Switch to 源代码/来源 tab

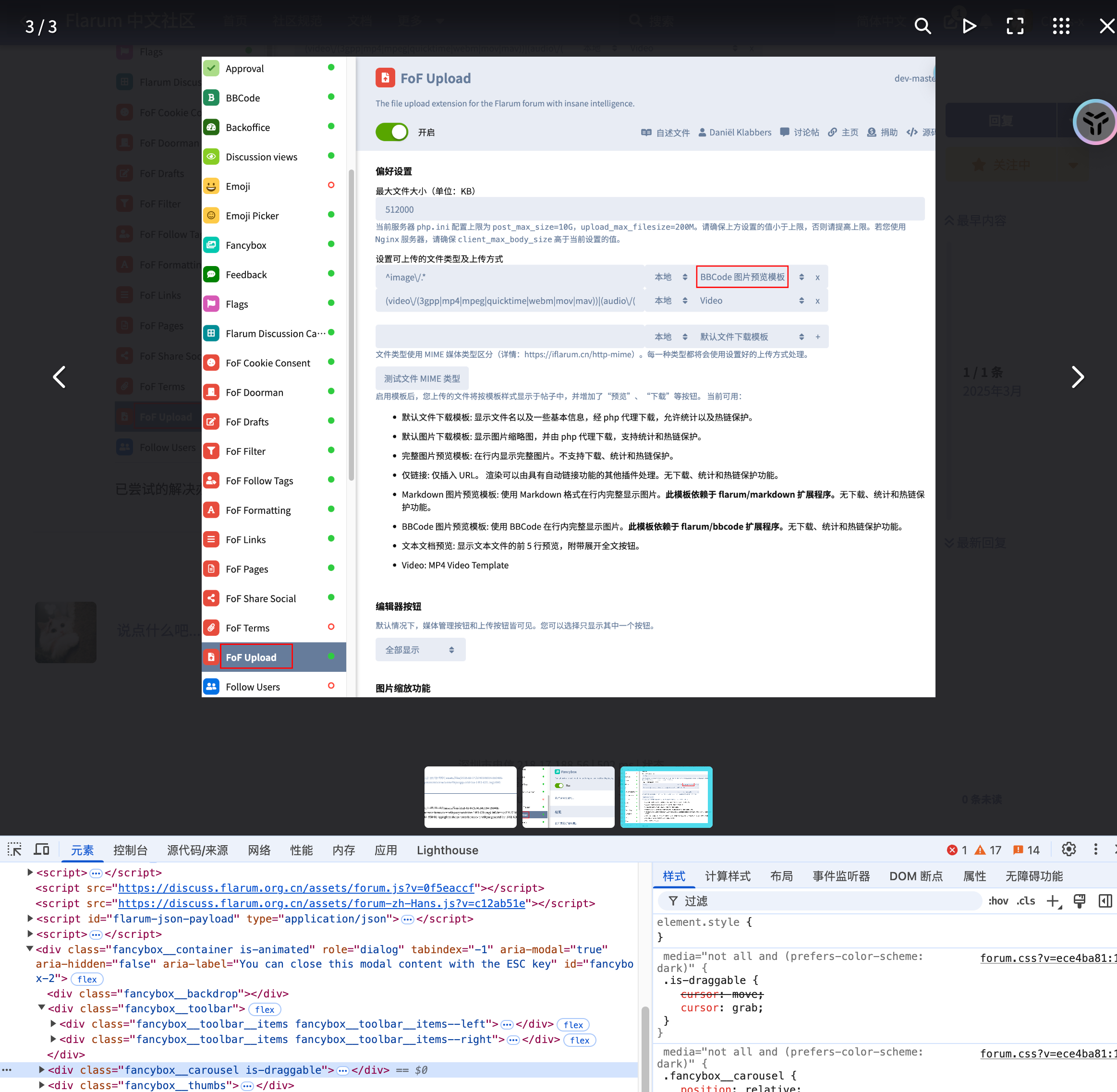(x=197, y=850)
